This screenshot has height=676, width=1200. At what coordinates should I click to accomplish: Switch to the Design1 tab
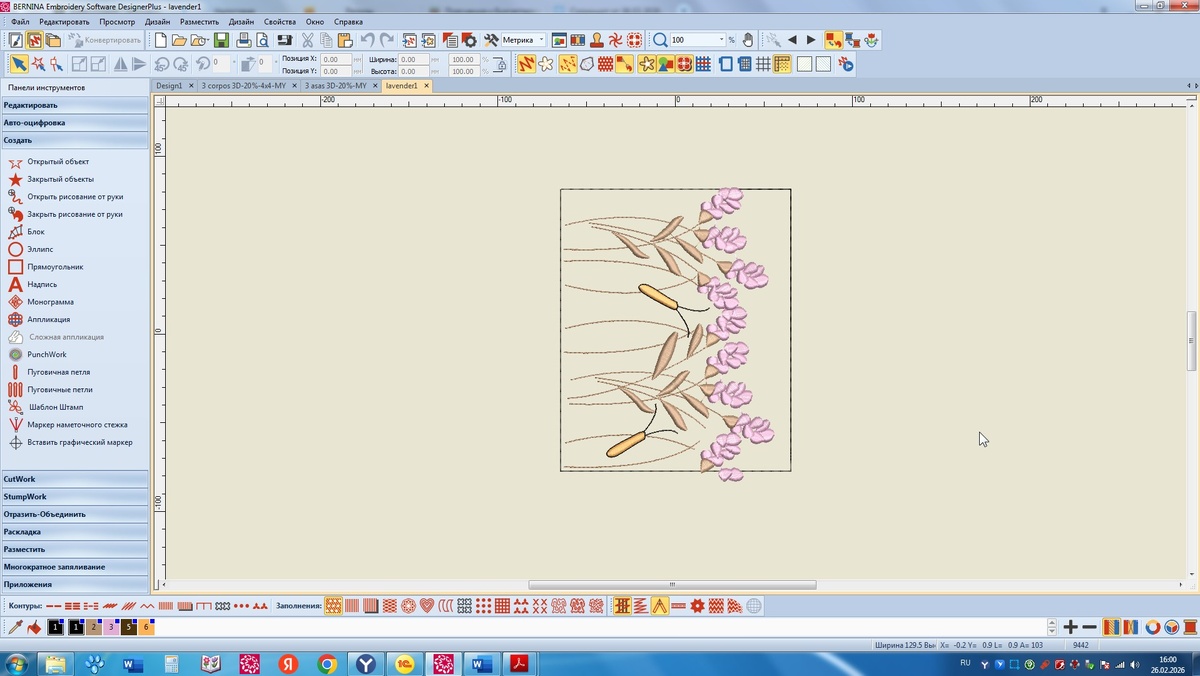tap(170, 86)
